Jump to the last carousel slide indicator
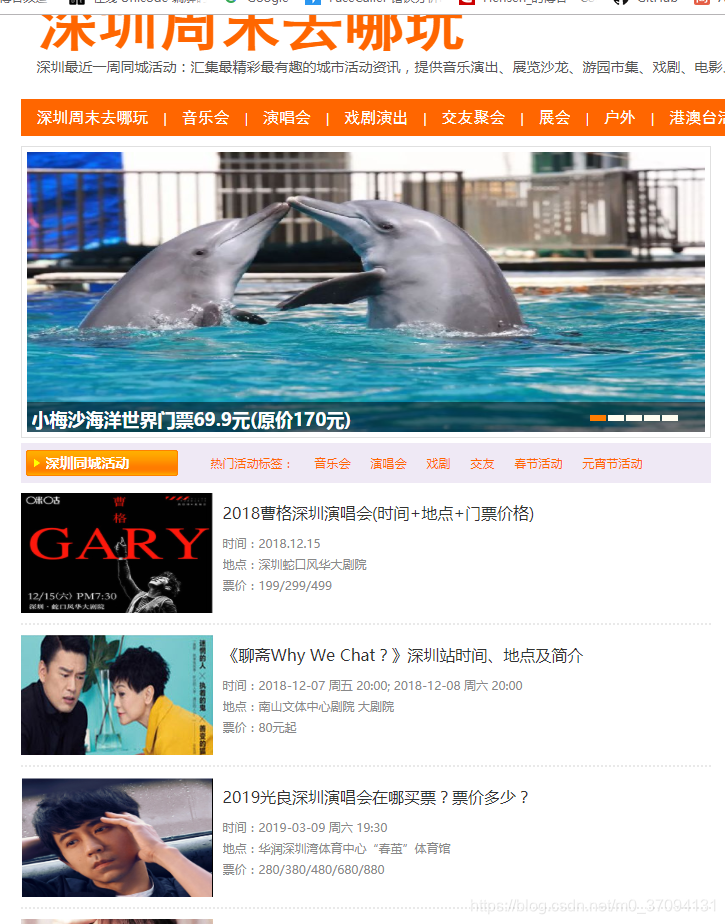 pos(670,418)
